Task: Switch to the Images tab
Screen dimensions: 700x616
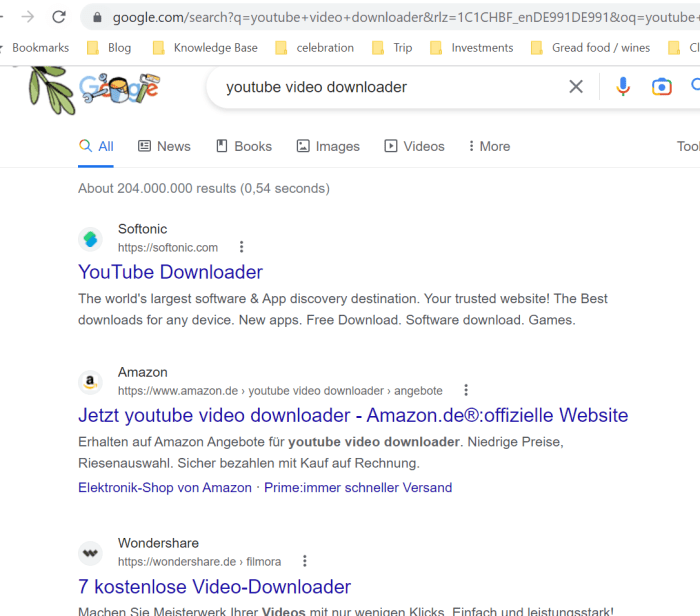Action: (328, 146)
